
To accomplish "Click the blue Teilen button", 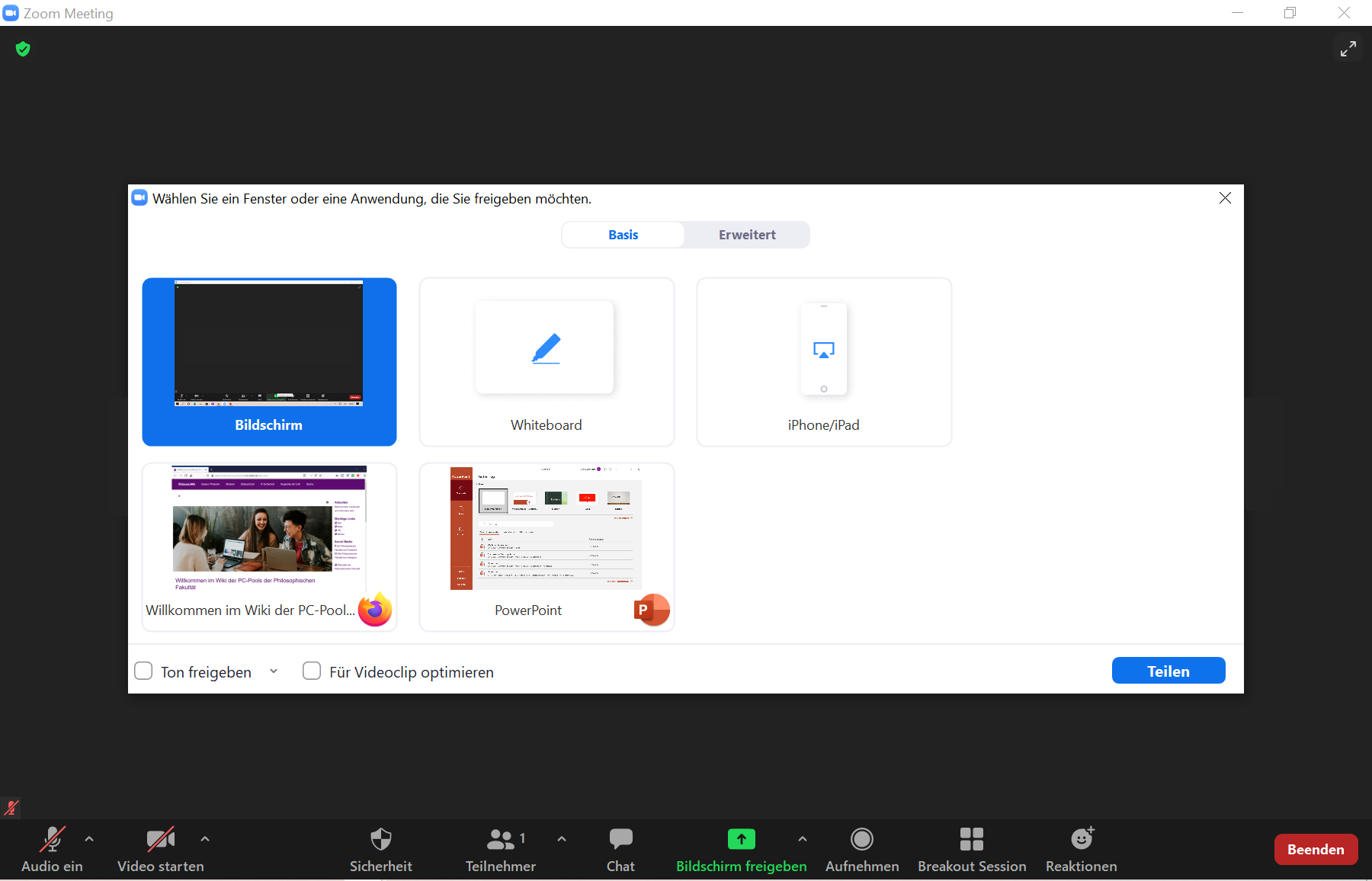I will click(1168, 671).
